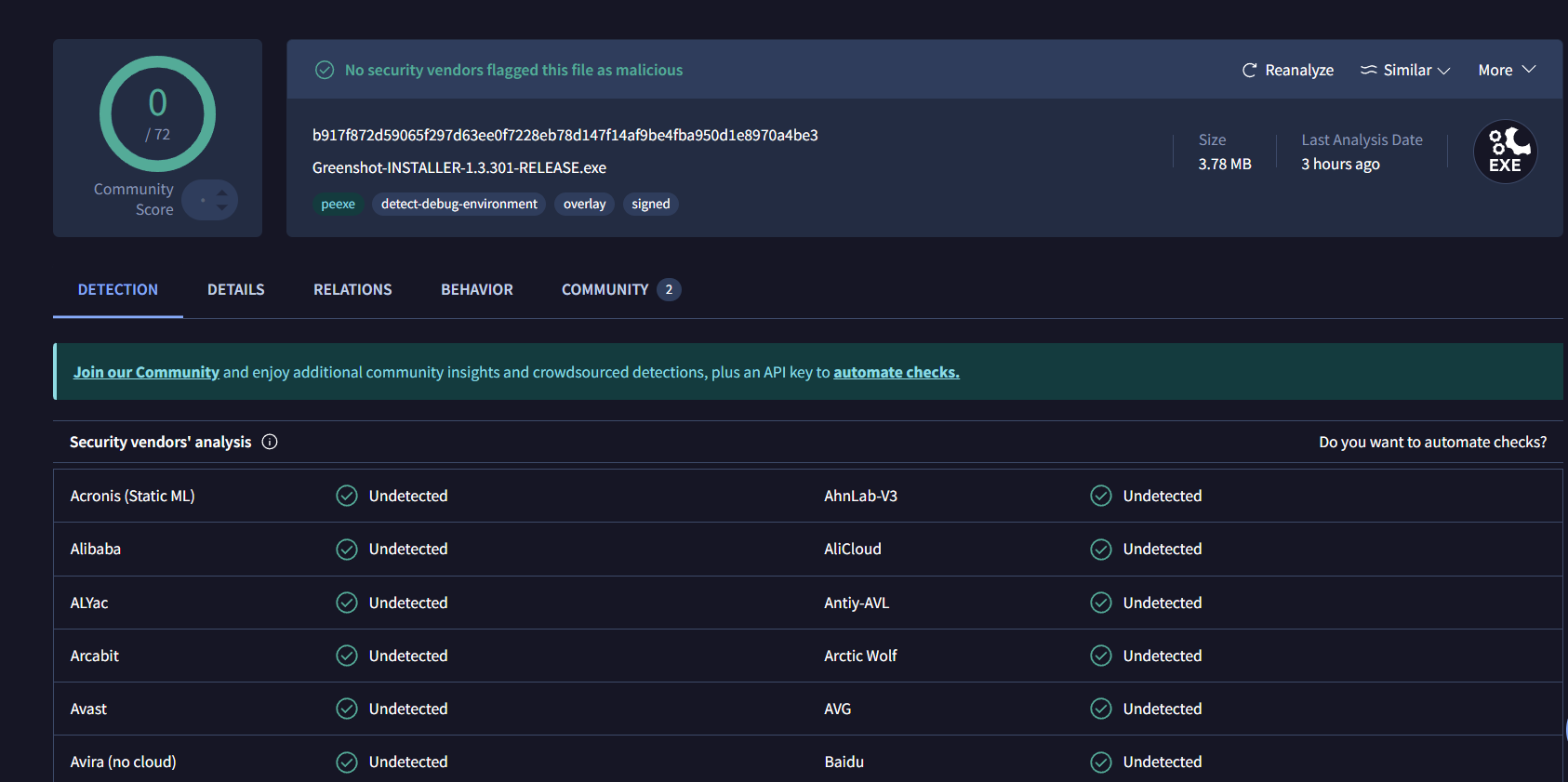Viewport: 1568px width, 782px height.
Task: Click the detection score circle gauge
Action: click(157, 114)
